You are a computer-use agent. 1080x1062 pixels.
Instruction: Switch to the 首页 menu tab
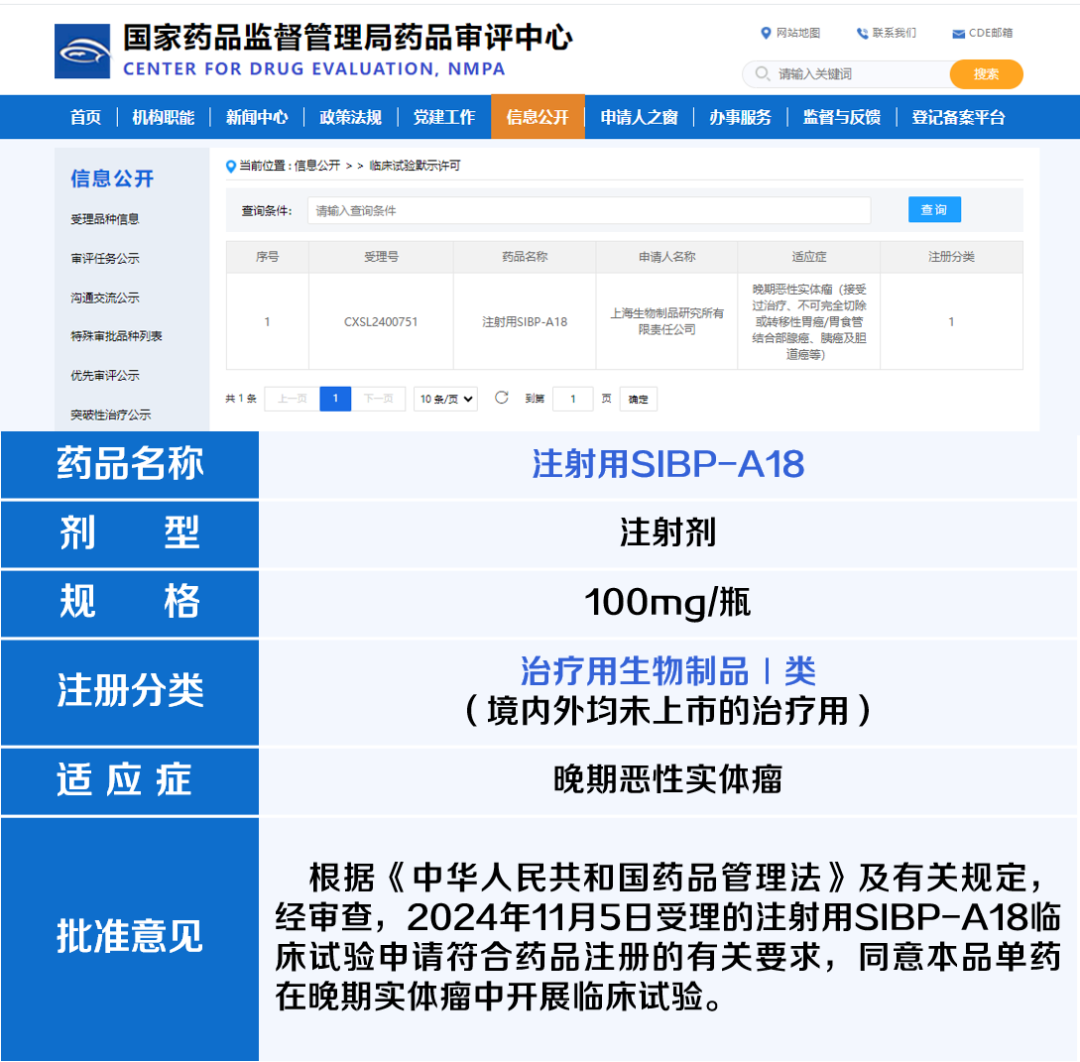click(x=85, y=117)
